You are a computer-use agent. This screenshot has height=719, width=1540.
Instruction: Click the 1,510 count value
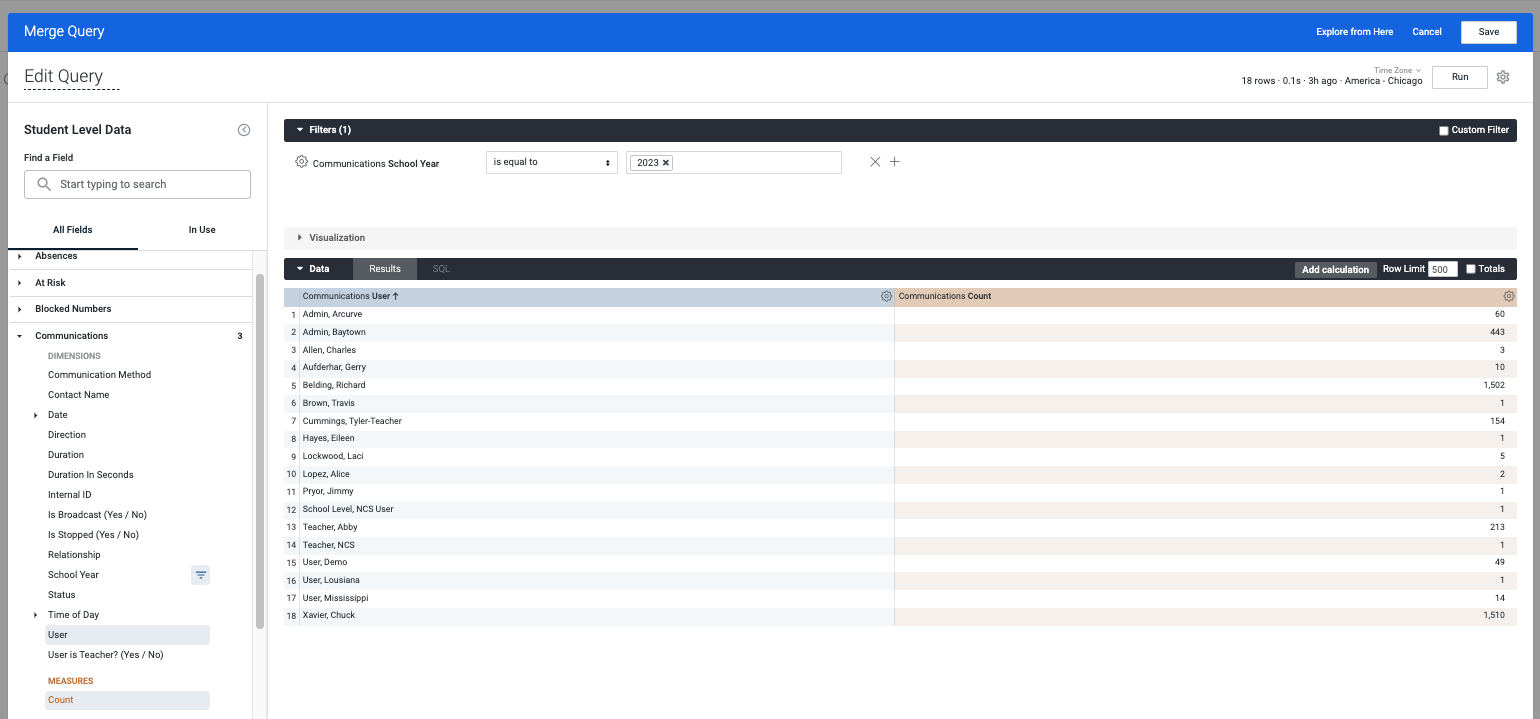pyautogui.click(x=1494, y=615)
